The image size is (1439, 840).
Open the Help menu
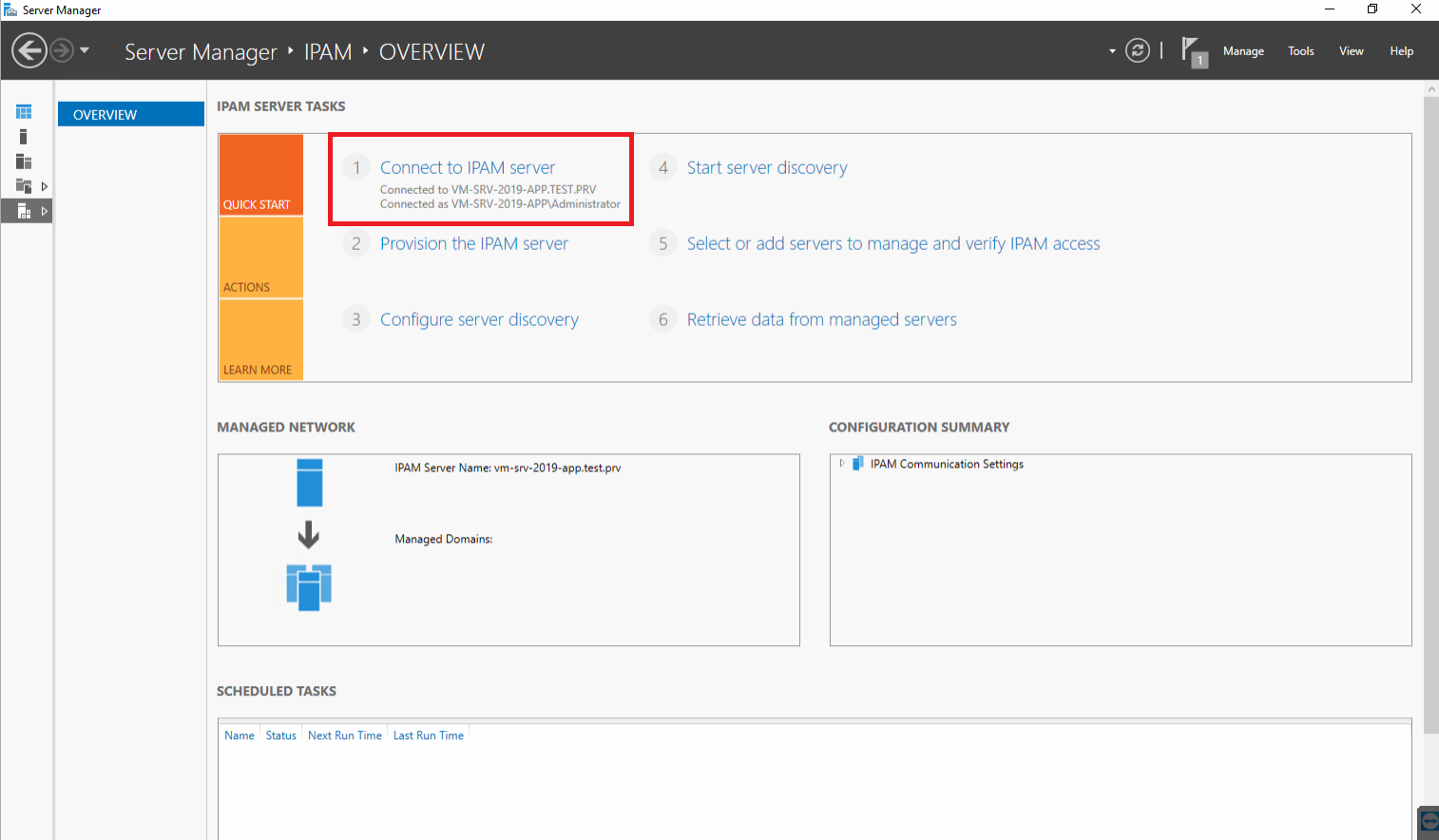pyautogui.click(x=1402, y=51)
